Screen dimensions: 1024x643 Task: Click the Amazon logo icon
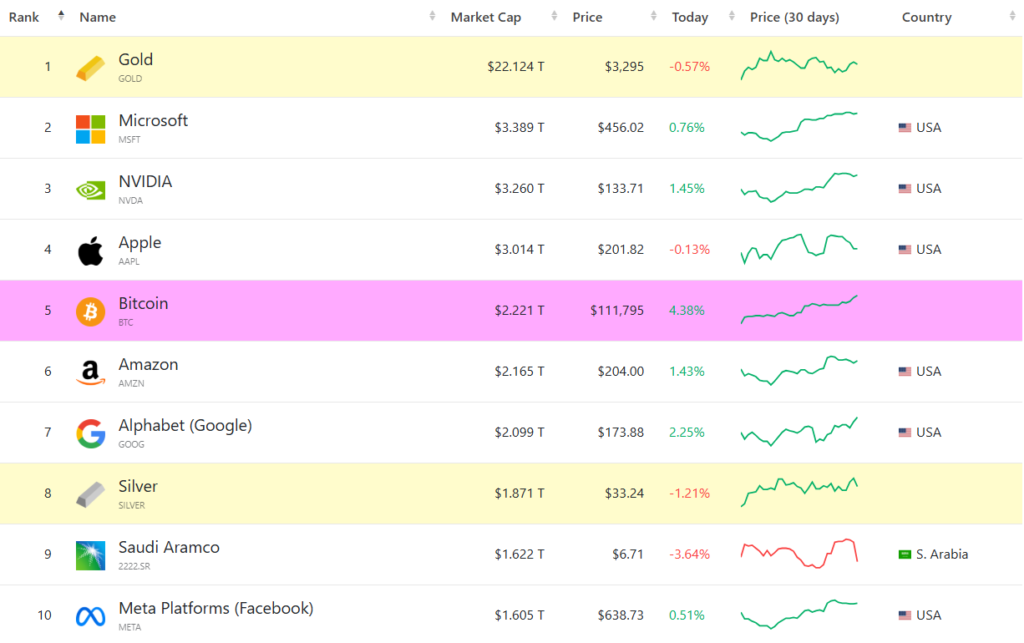coord(90,373)
